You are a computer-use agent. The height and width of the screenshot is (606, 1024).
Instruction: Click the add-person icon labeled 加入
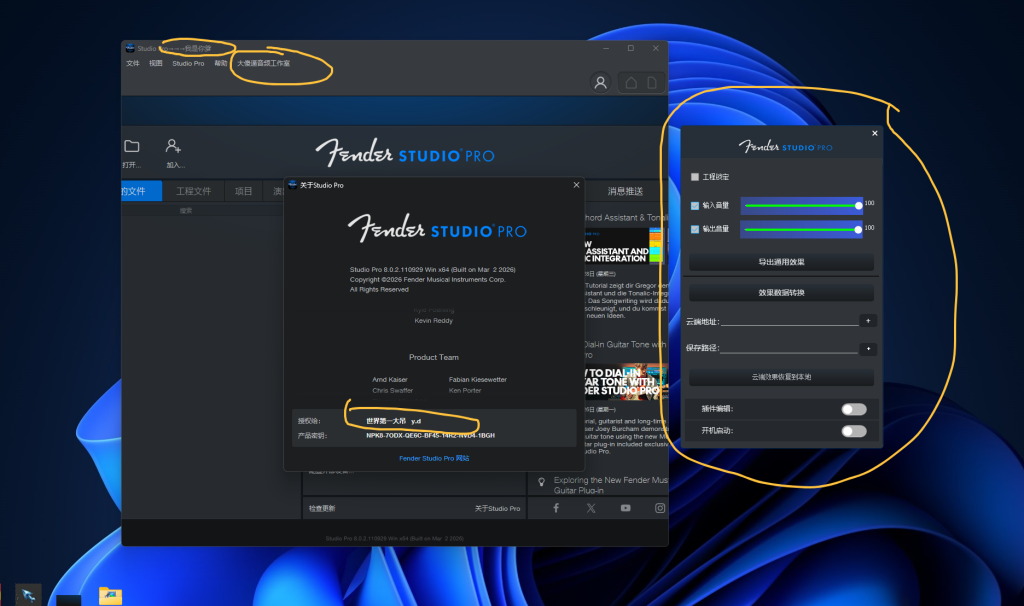pyautogui.click(x=173, y=146)
